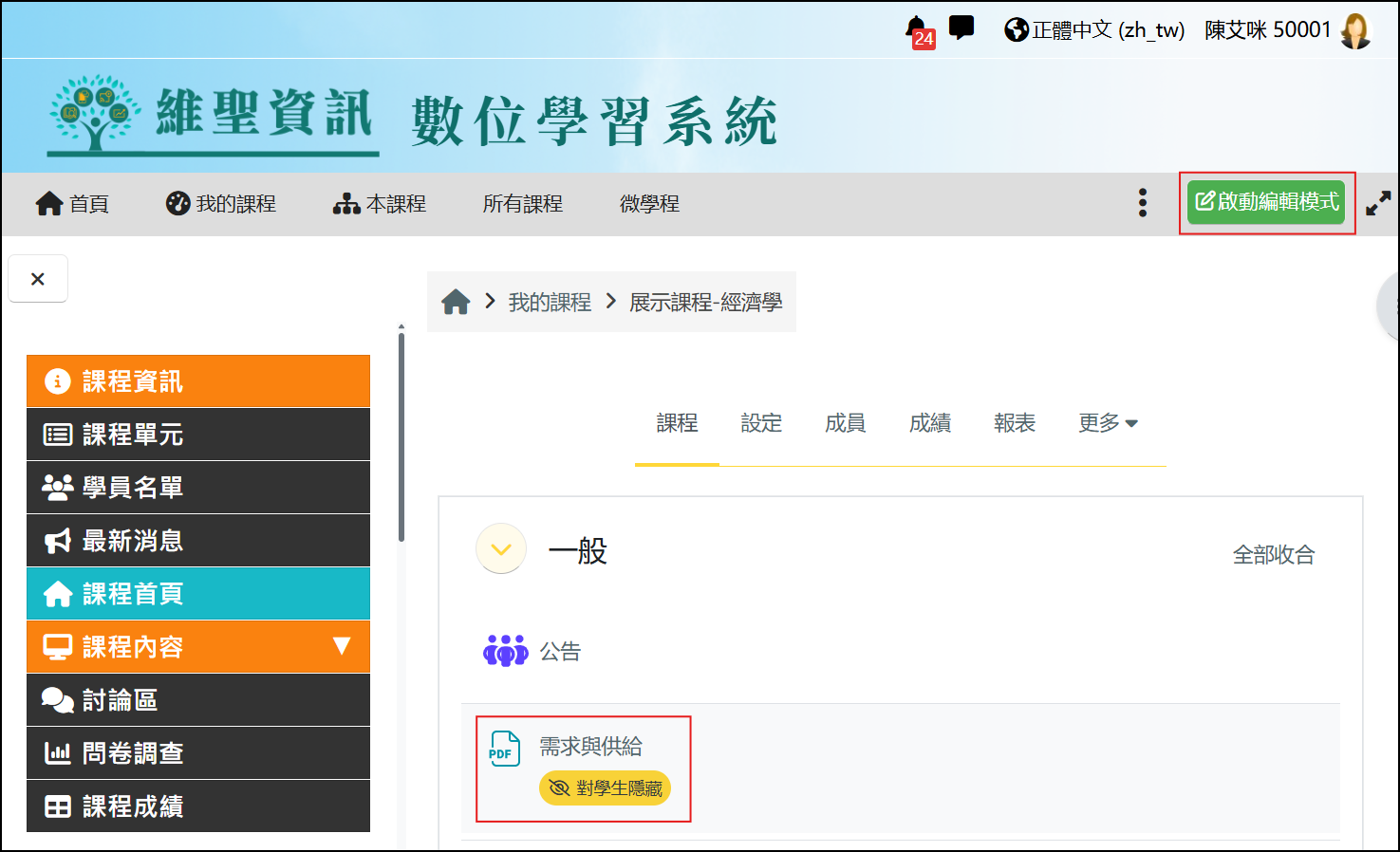
Task: Collapse the 一般 section chevron
Action: point(501,549)
